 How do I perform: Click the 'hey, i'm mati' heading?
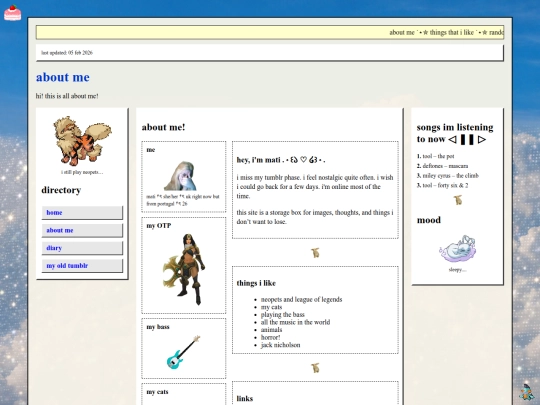click(281, 160)
